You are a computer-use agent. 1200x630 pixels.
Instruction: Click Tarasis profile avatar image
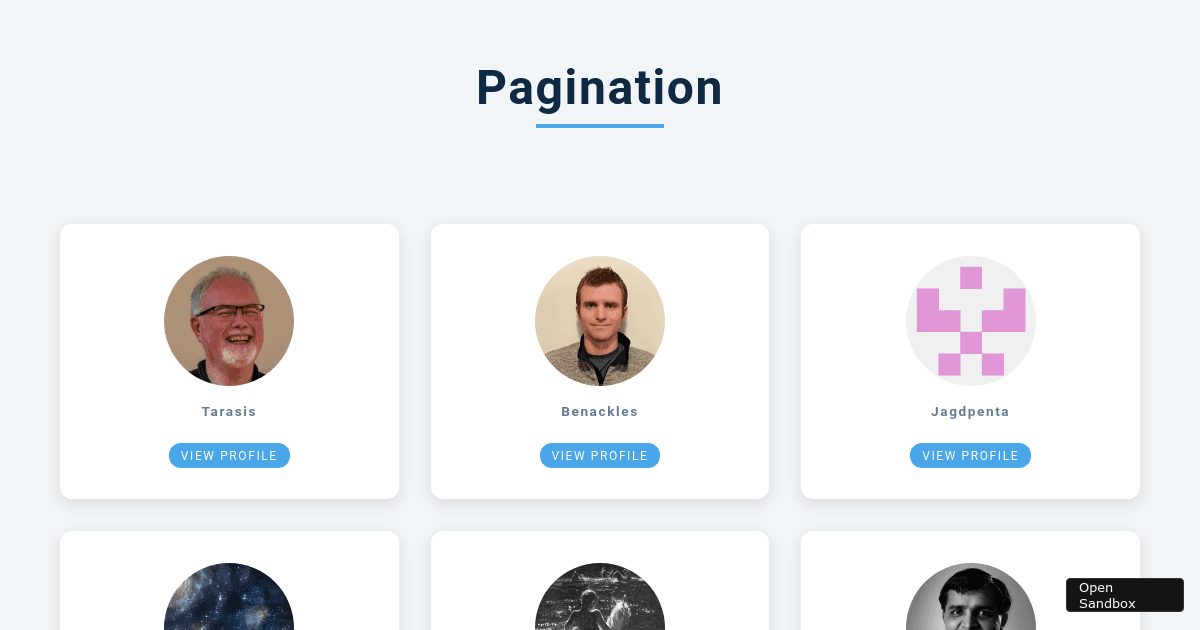(x=229, y=320)
